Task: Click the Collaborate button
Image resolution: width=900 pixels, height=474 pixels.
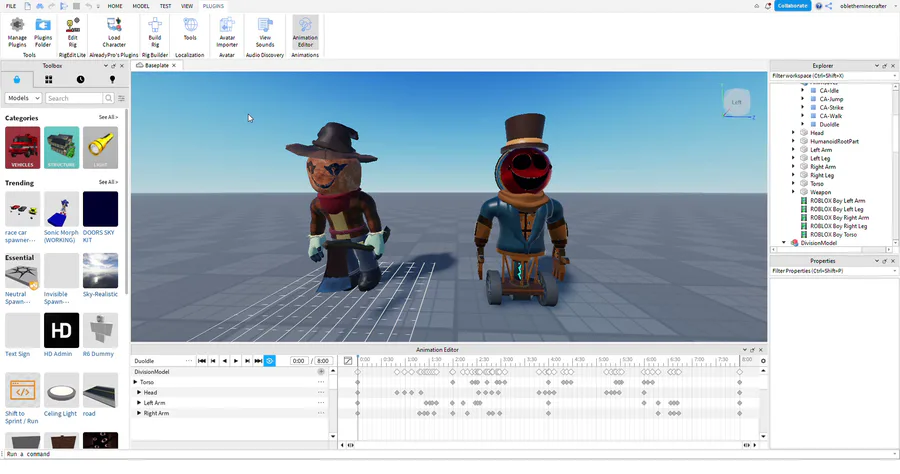Action: 793,6
